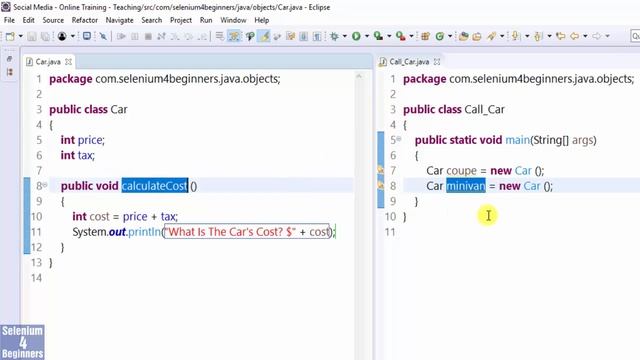The image size is (640, 360).
Task: Open the Coverage dropdown arrow
Action: pyautogui.click(x=389, y=36)
